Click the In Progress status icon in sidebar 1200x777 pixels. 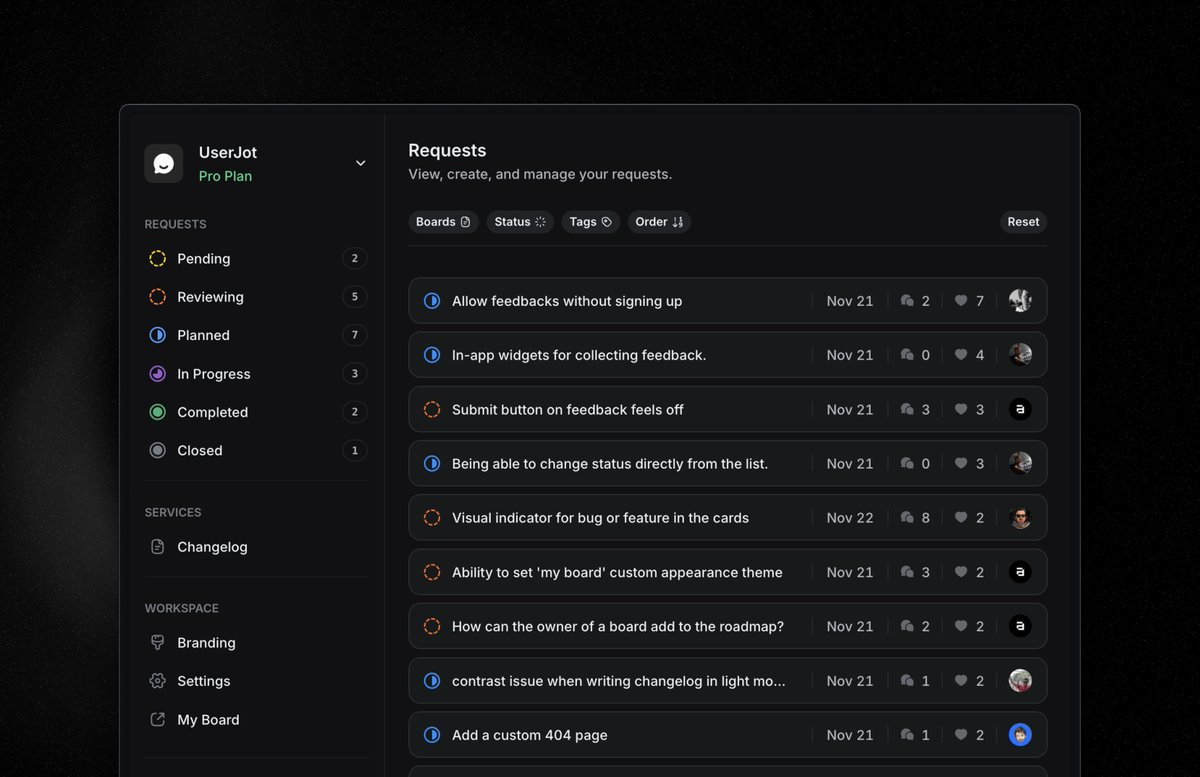tap(157, 374)
